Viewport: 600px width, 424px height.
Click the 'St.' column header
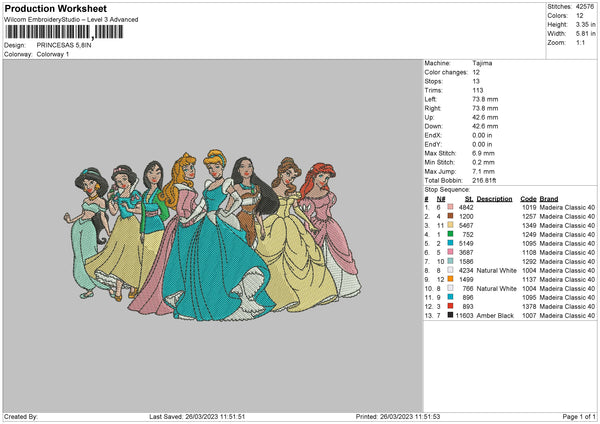pos(469,199)
